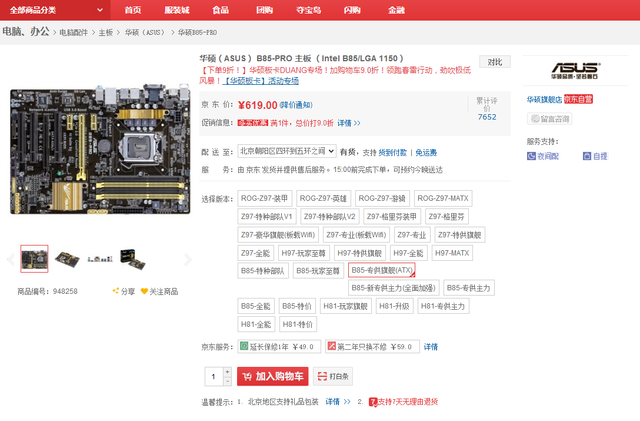Open the 闪购 tab
The width and height of the screenshot is (640, 421).
click(352, 10)
